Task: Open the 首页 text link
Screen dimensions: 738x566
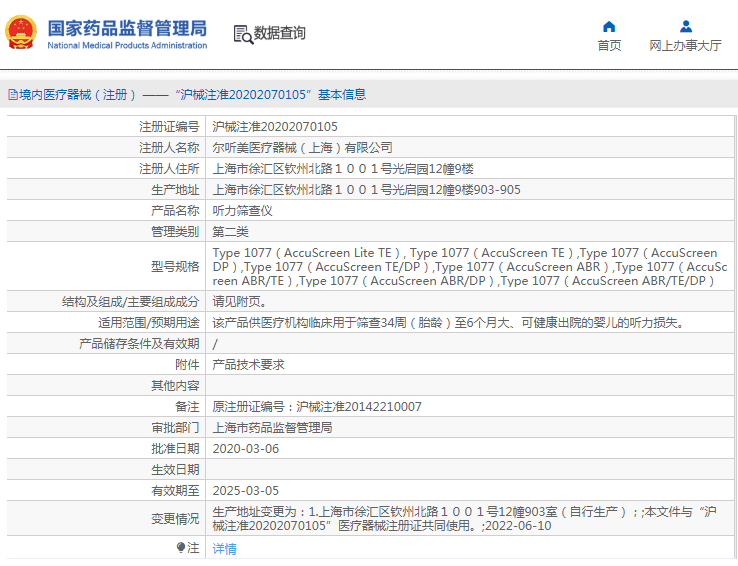Action: tap(609, 46)
